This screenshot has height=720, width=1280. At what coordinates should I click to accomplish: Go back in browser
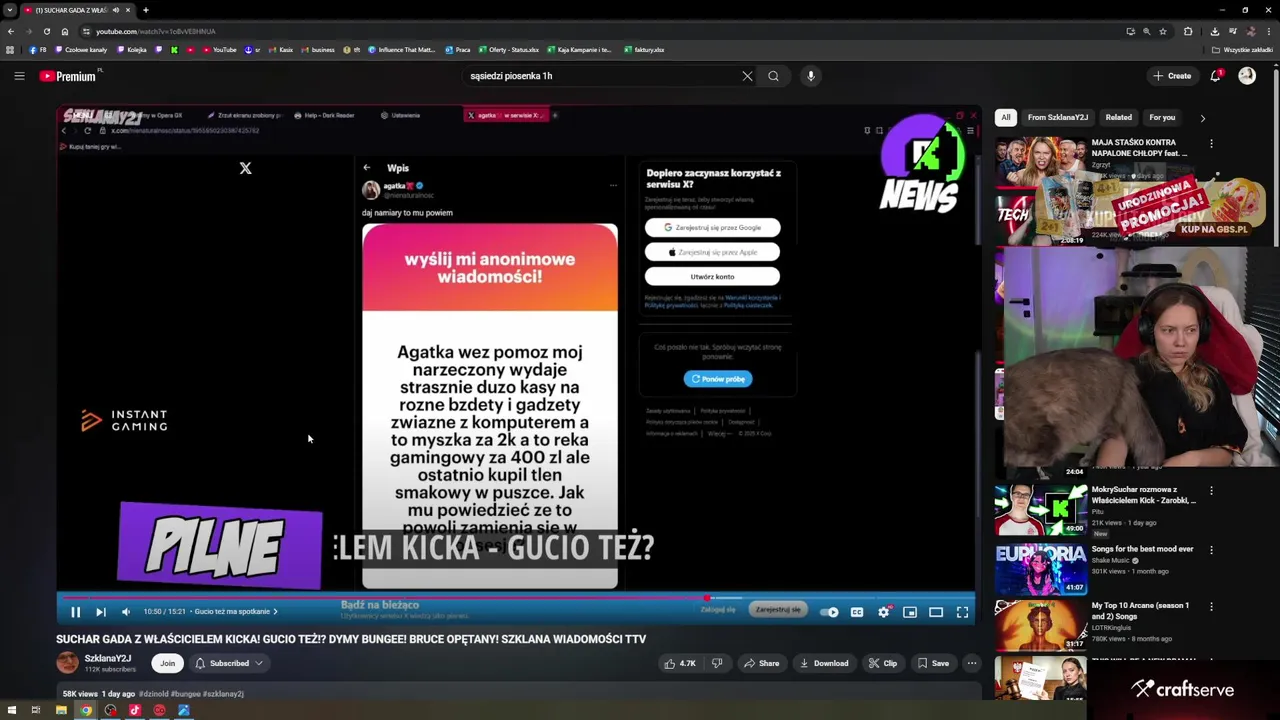click(x=11, y=31)
